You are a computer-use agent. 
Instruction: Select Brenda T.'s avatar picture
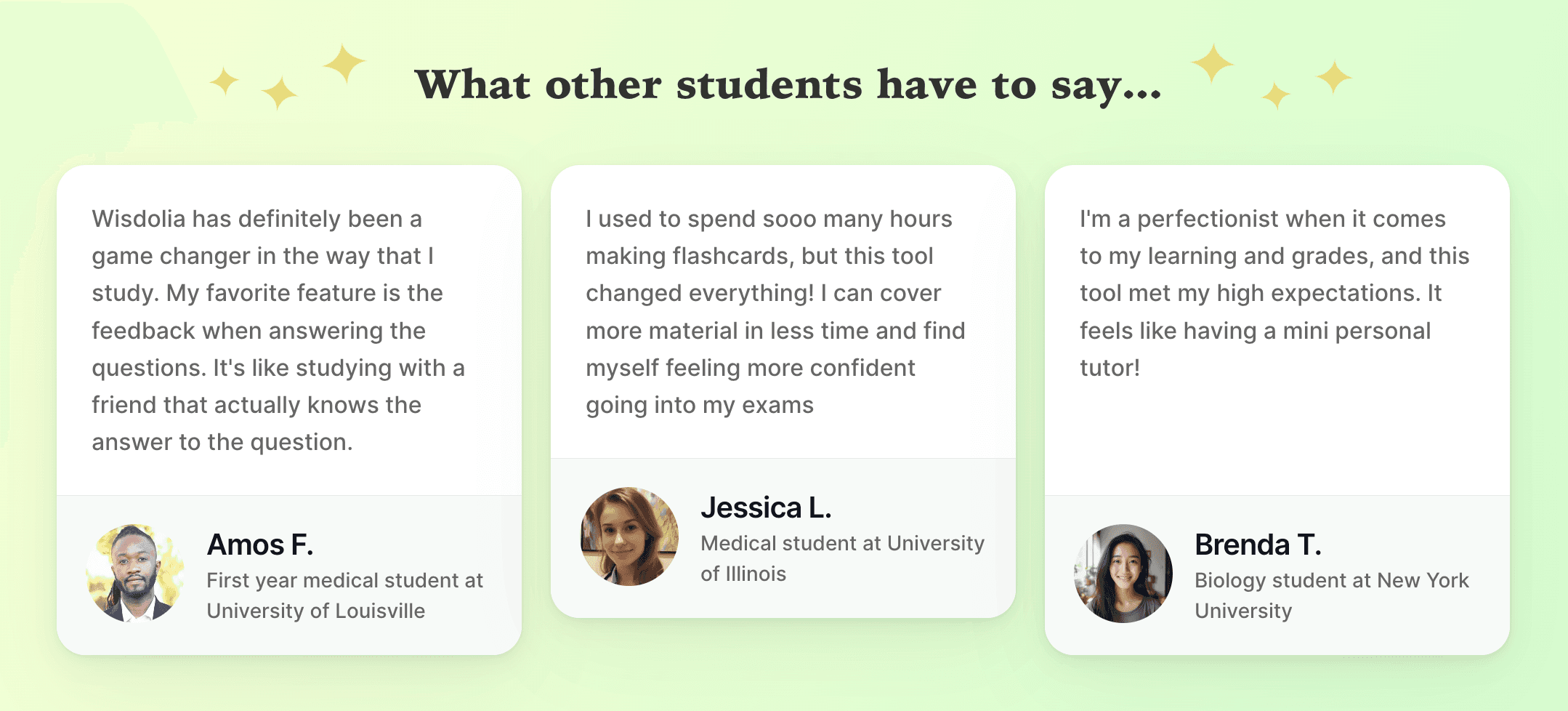coord(1123,574)
